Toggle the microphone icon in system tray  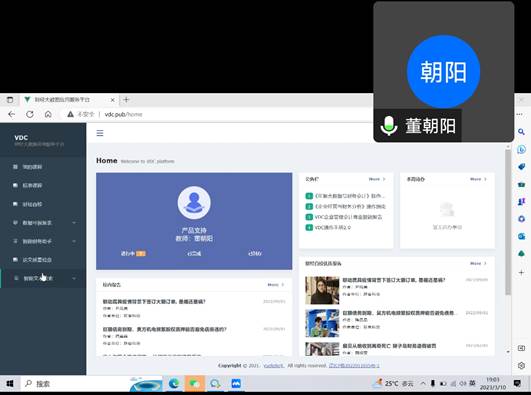coord(432,383)
